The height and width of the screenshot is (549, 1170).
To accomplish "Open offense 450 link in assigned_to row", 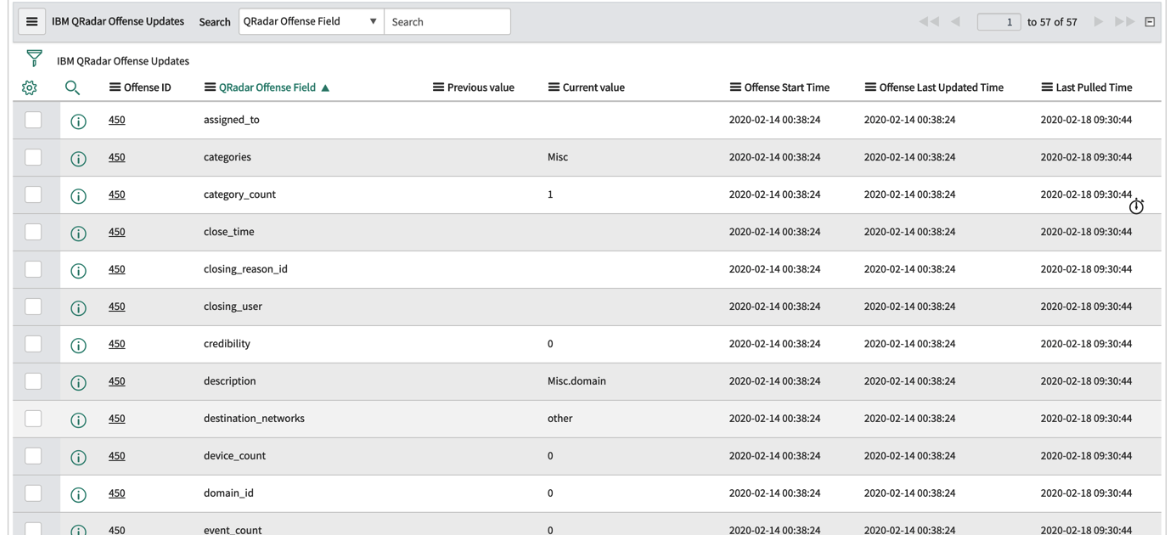I will point(116,119).
